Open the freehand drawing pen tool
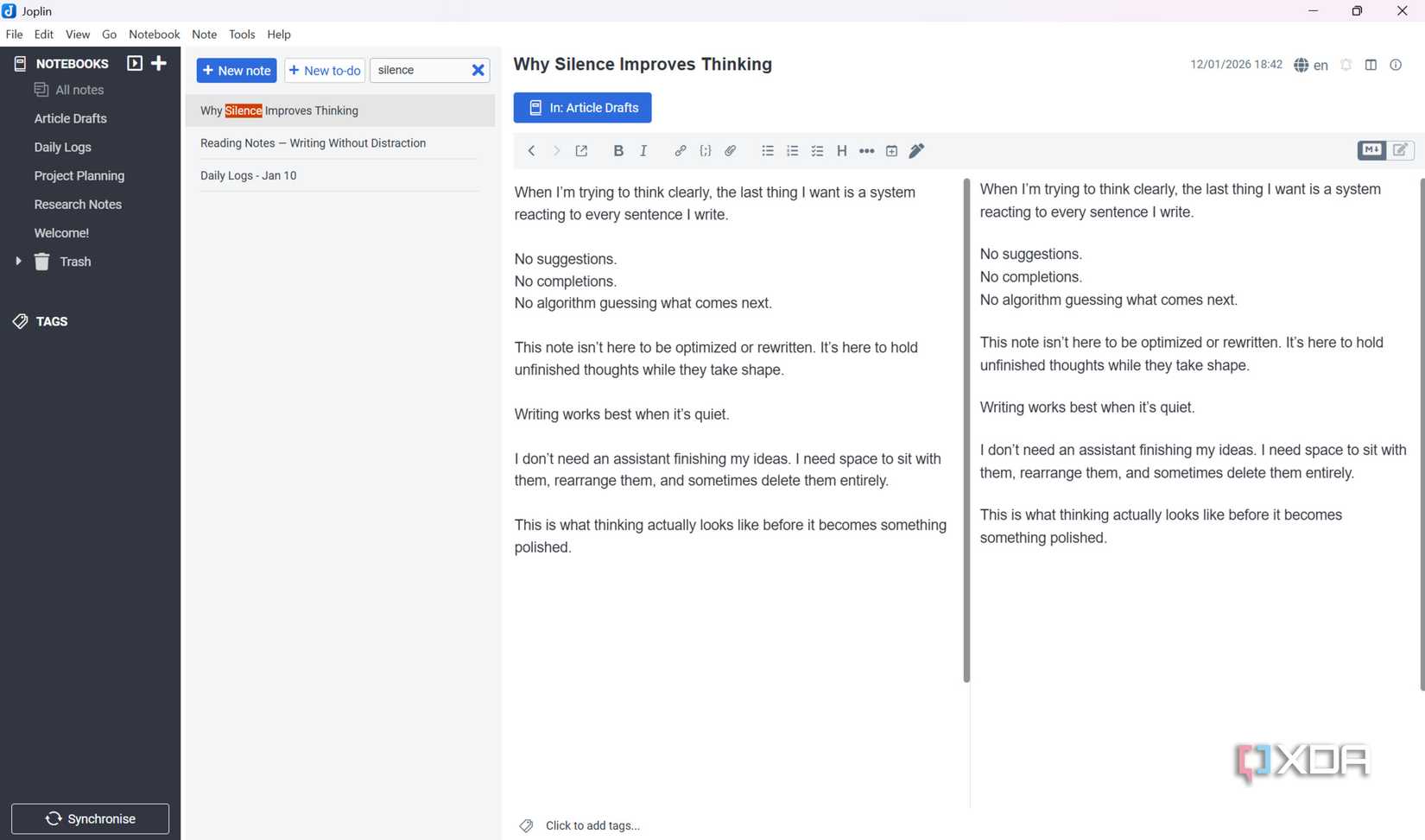This screenshot has height=840, width=1425. click(x=917, y=151)
